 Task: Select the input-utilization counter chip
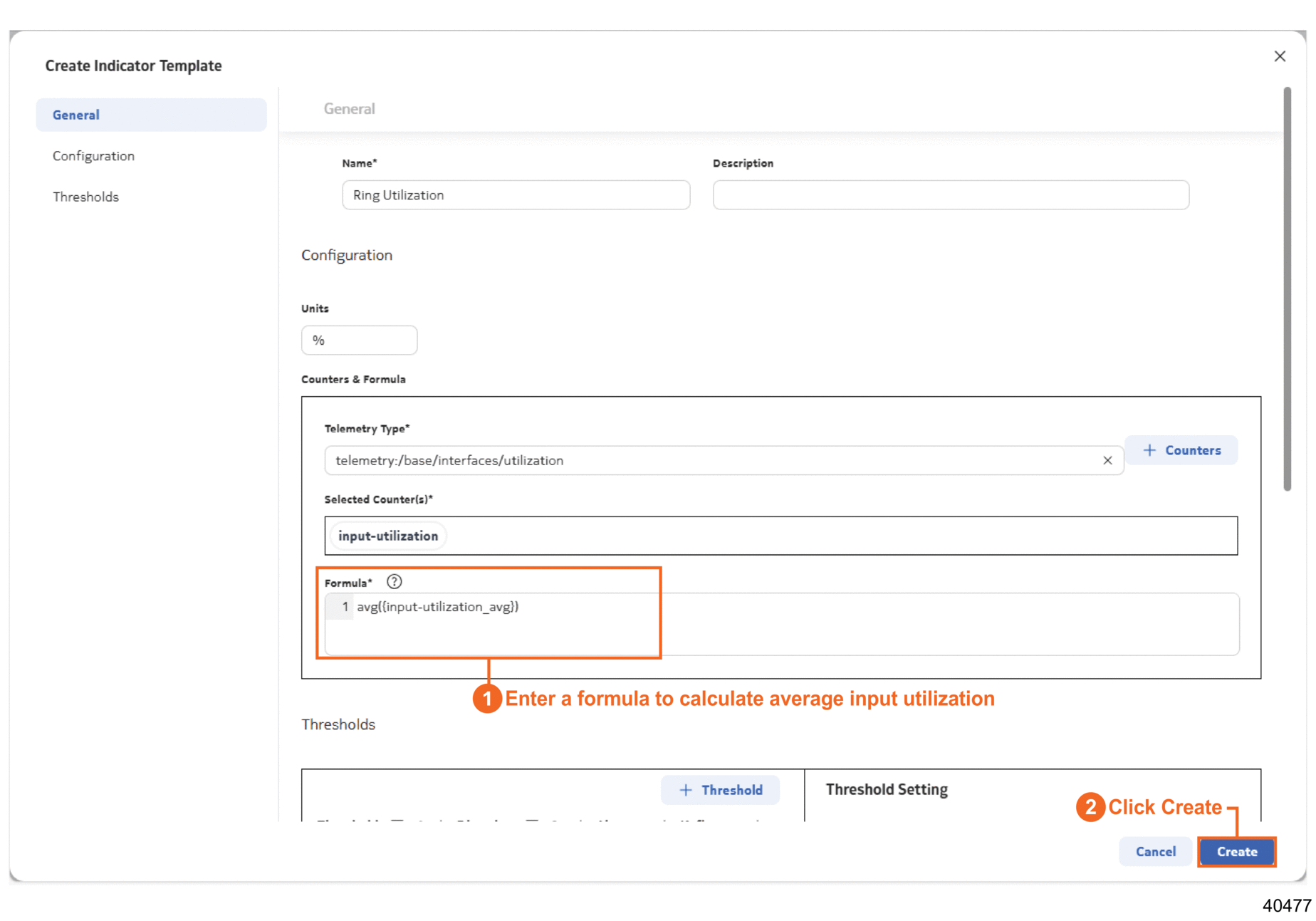tap(388, 536)
